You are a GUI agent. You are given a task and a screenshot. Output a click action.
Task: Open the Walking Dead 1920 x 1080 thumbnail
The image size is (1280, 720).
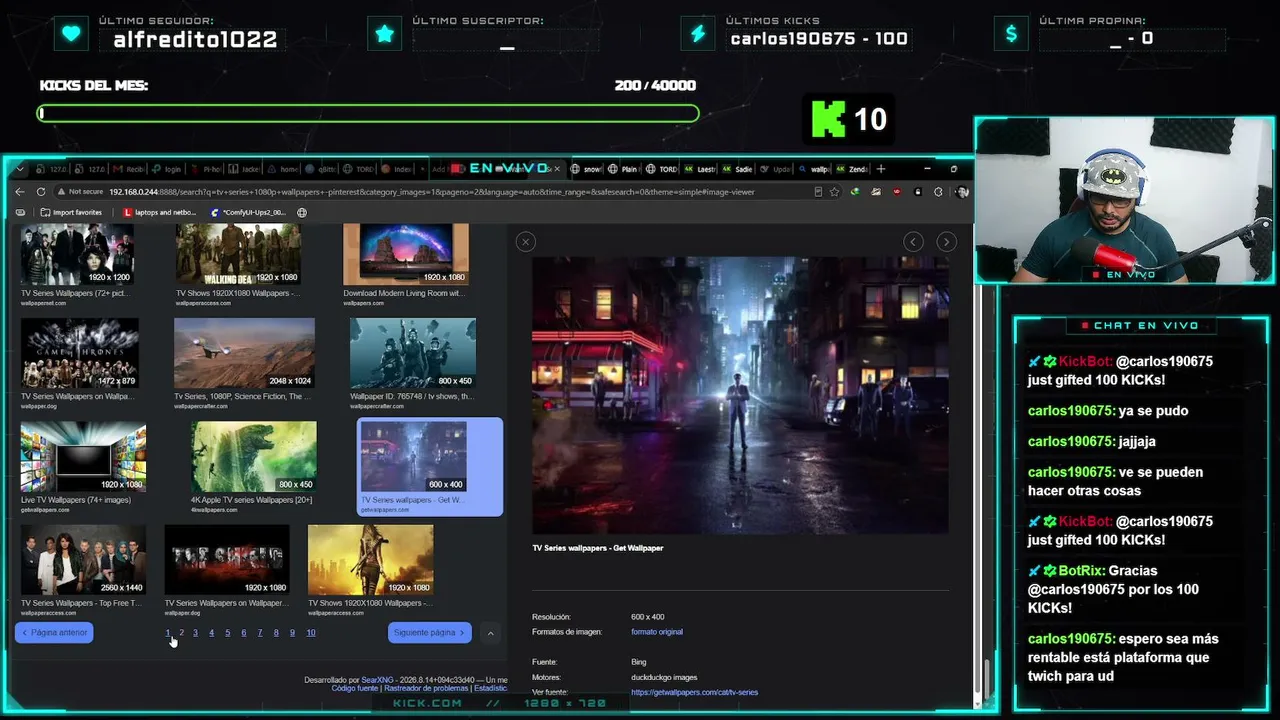[x=238, y=254]
